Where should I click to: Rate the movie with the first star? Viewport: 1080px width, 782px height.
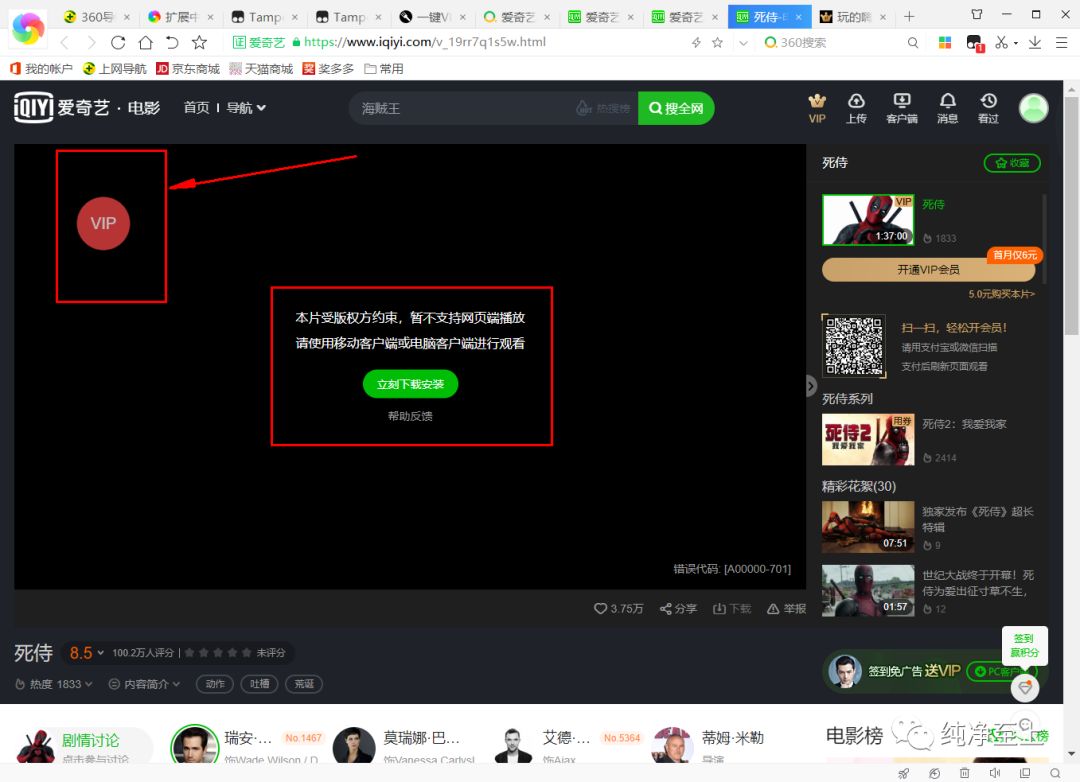tap(189, 652)
